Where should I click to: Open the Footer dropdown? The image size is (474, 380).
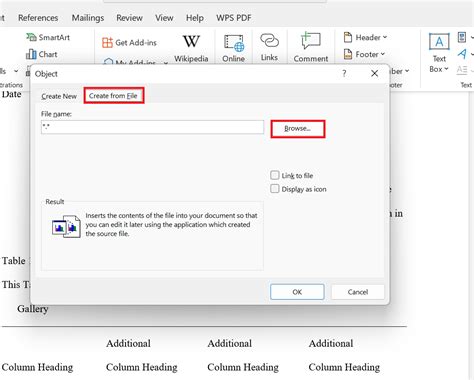pyautogui.click(x=364, y=54)
